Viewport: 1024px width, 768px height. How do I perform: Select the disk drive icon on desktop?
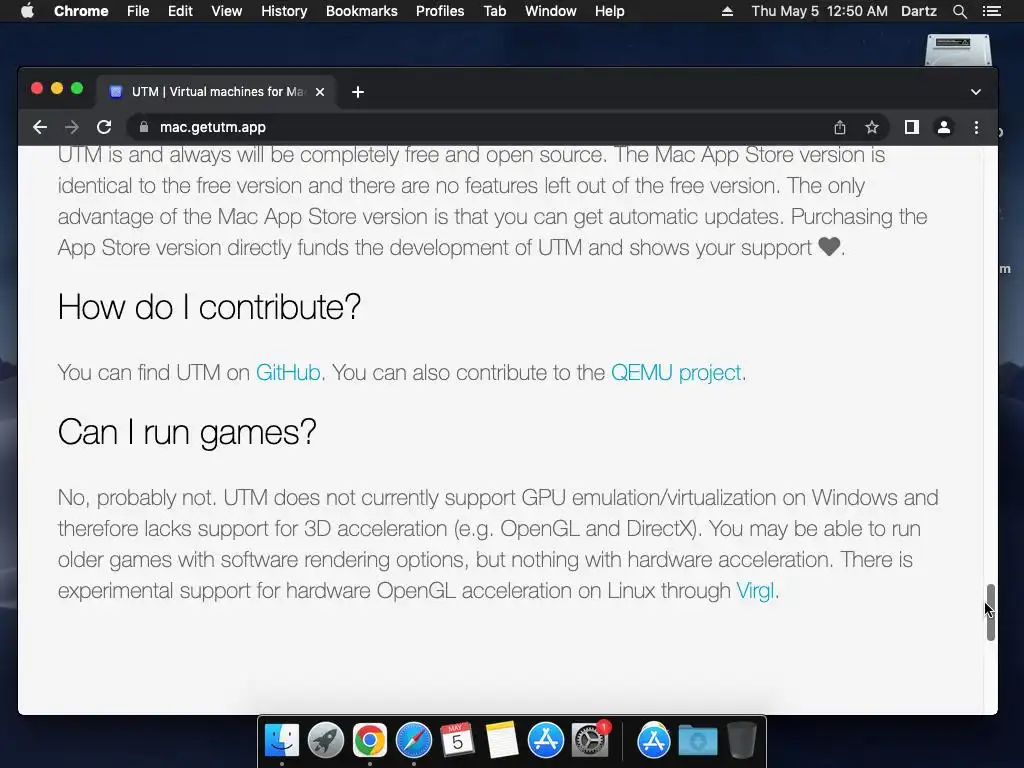click(x=958, y=50)
